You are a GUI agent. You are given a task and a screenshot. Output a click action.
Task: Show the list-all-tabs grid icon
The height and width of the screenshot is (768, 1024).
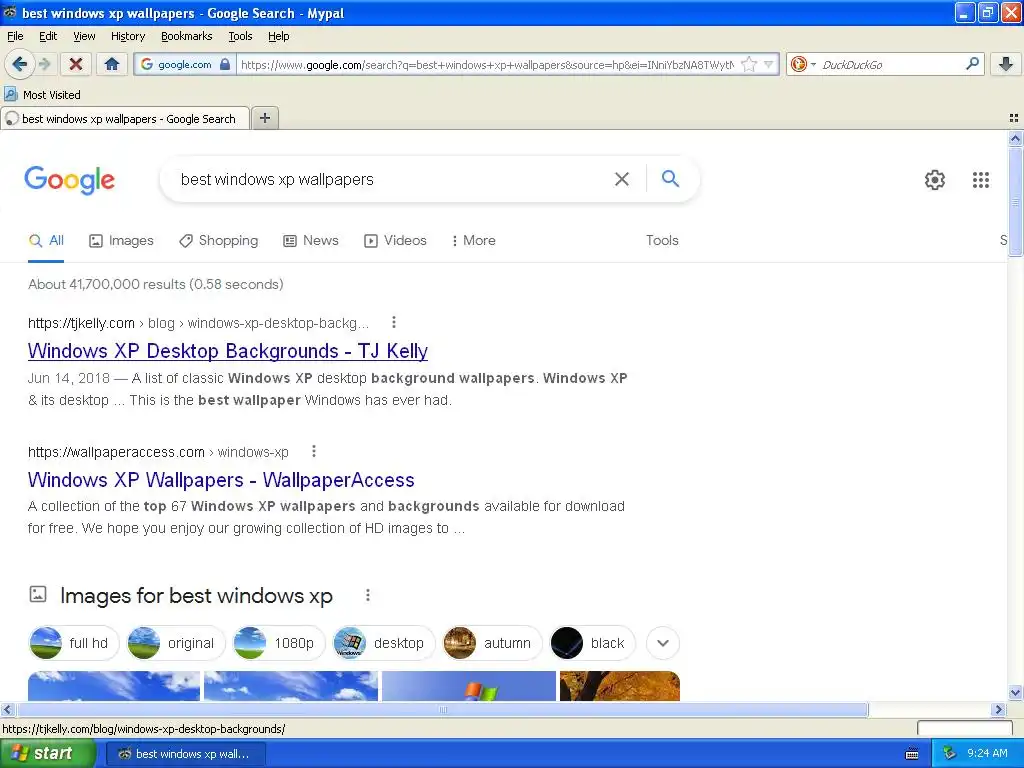[1014, 118]
